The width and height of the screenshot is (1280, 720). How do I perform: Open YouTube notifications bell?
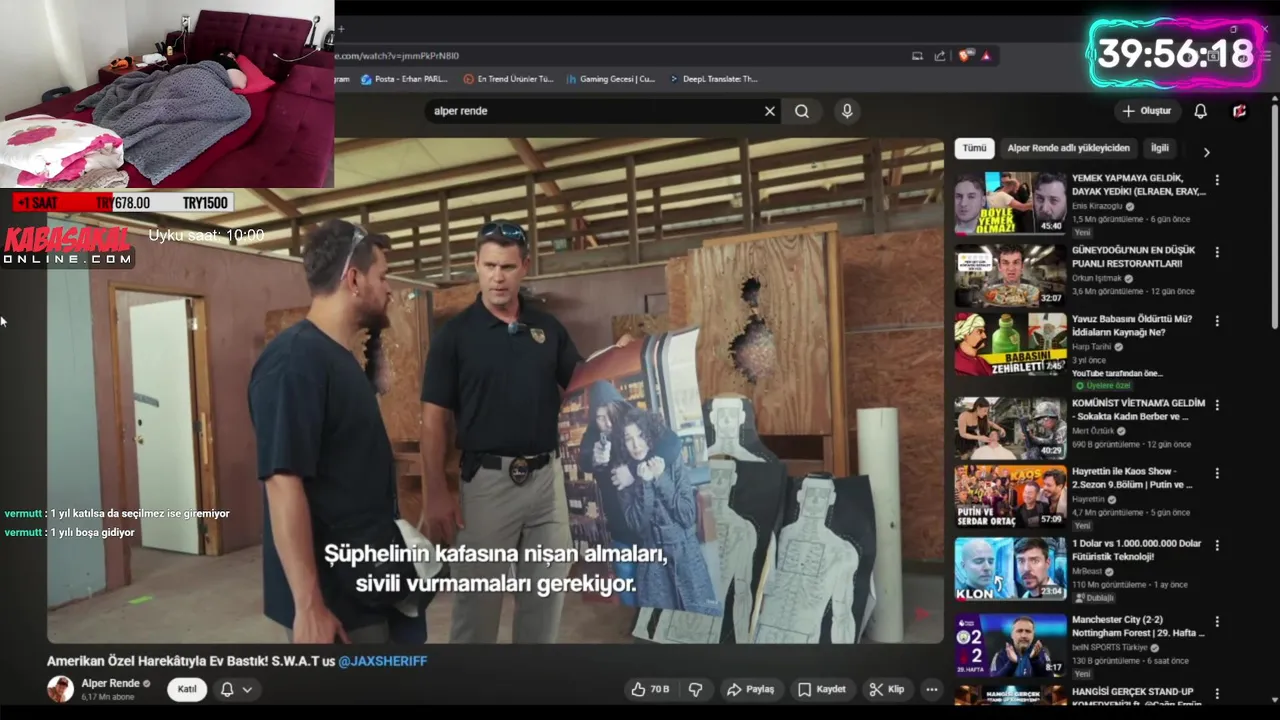[x=1200, y=111]
